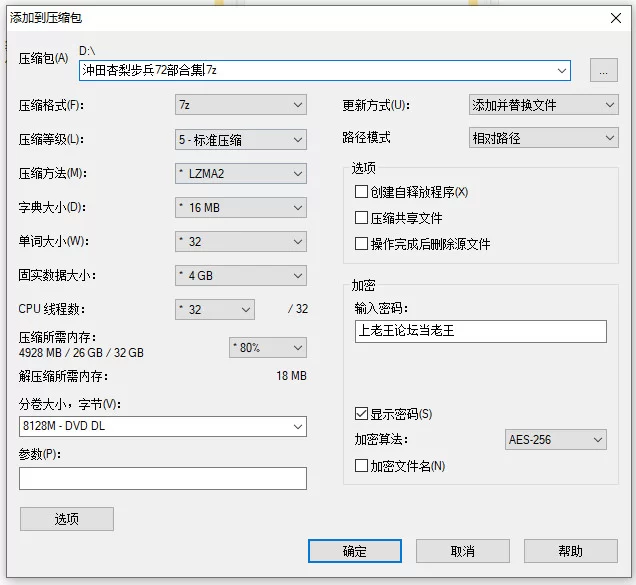Expand the 16 MB dictionary size dropdown
636x585 pixels.
(241, 208)
